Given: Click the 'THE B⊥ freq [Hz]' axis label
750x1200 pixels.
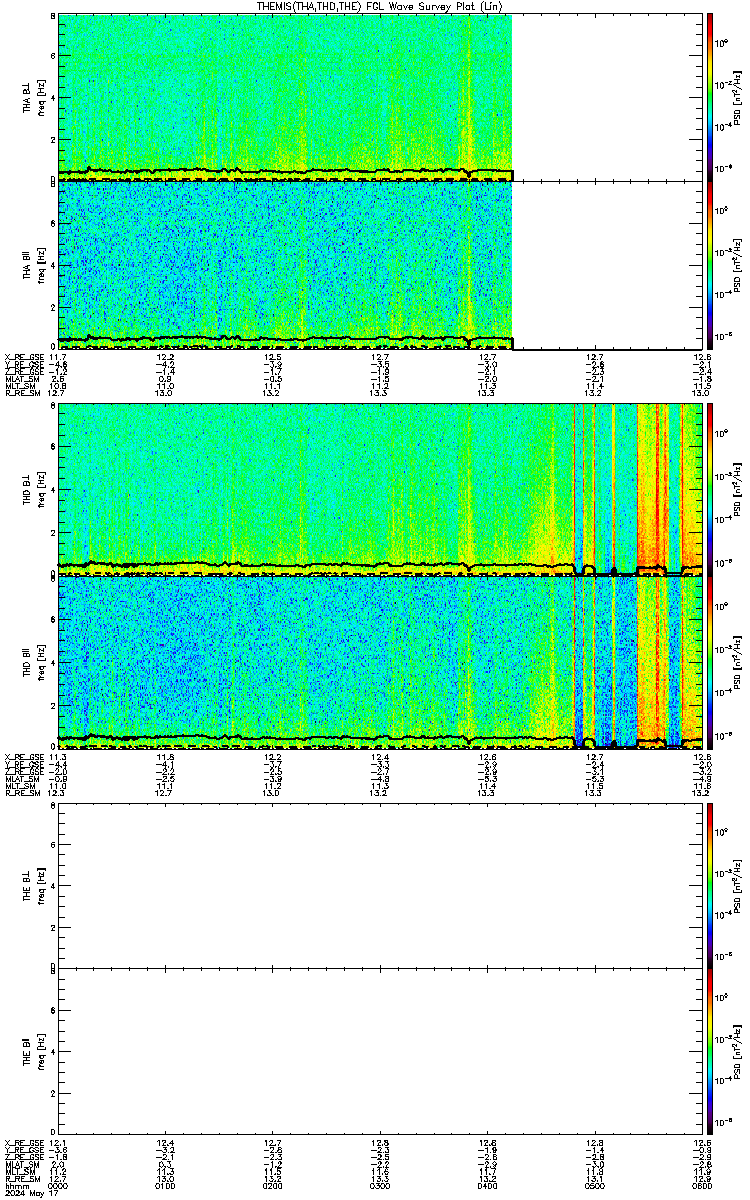Looking at the screenshot, I should click(32, 887).
